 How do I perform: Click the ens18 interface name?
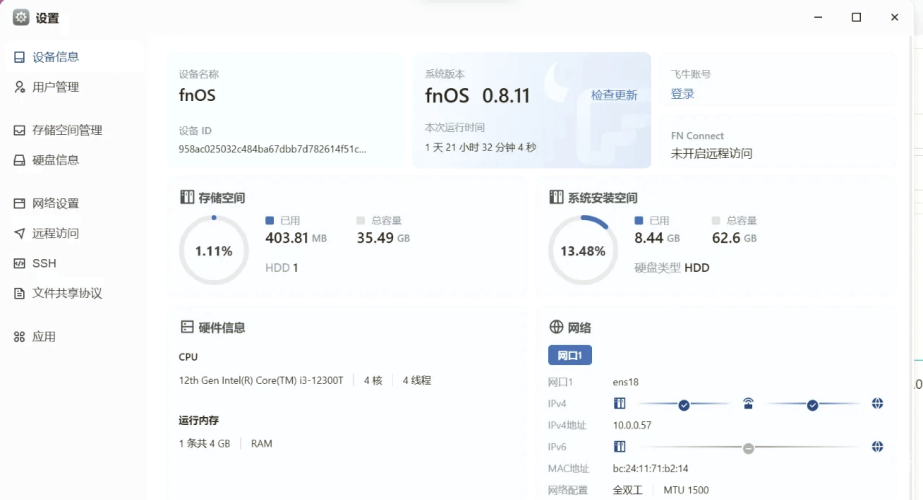[x=625, y=382]
